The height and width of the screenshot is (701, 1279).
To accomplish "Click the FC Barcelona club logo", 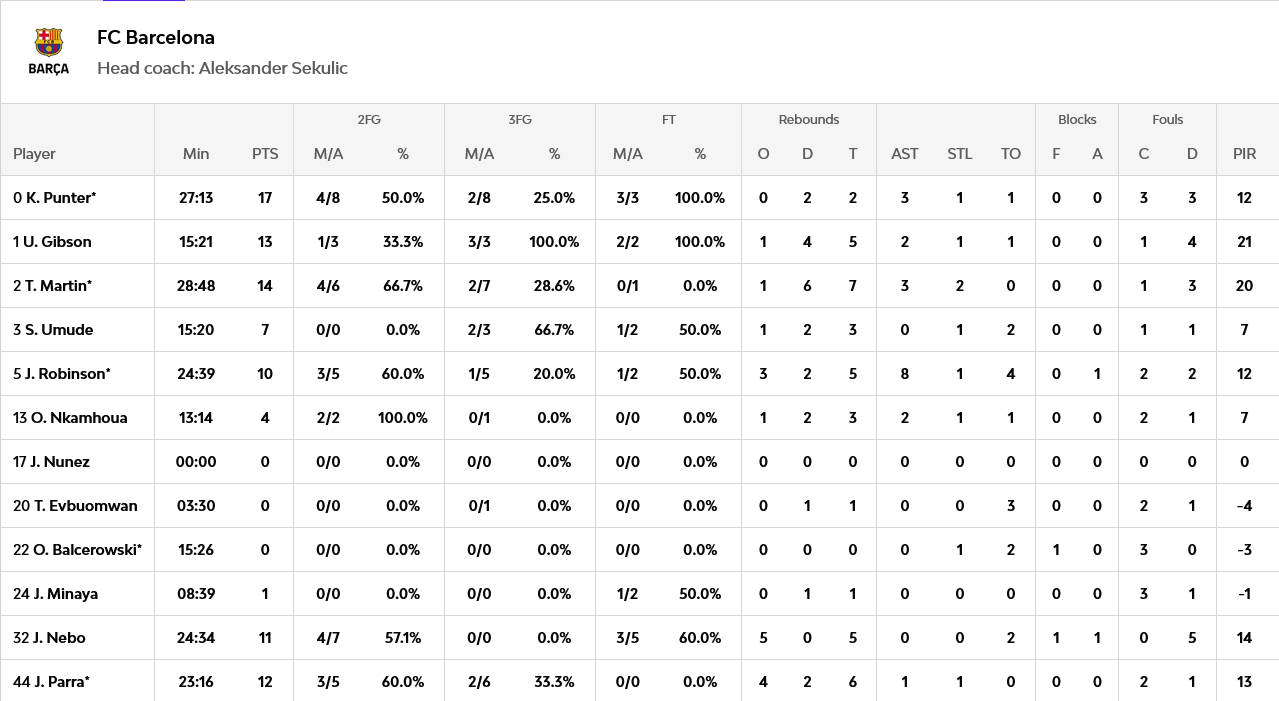I will (48, 52).
